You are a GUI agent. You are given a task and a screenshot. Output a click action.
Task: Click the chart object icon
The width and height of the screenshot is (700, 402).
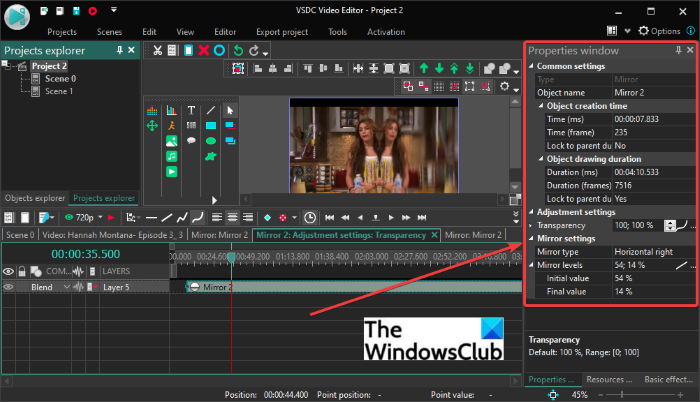click(x=171, y=110)
